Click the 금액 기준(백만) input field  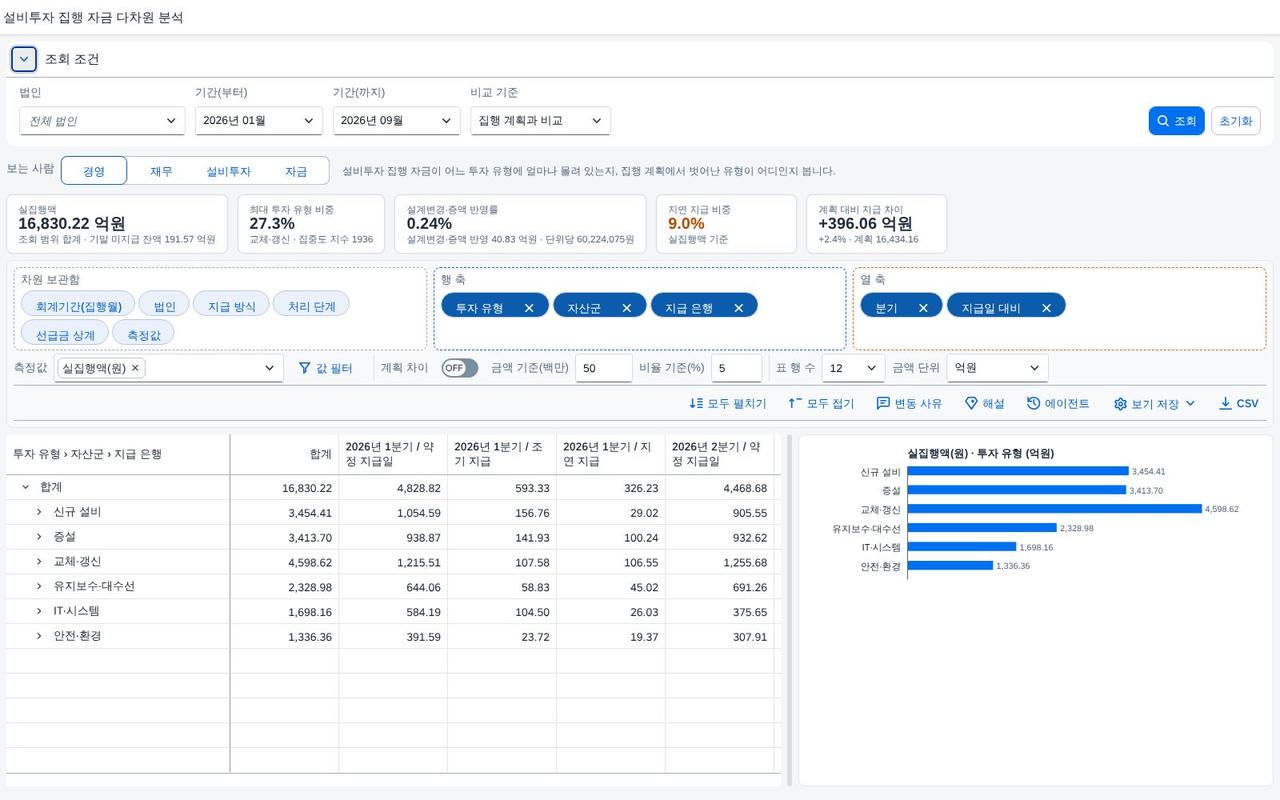click(x=604, y=368)
